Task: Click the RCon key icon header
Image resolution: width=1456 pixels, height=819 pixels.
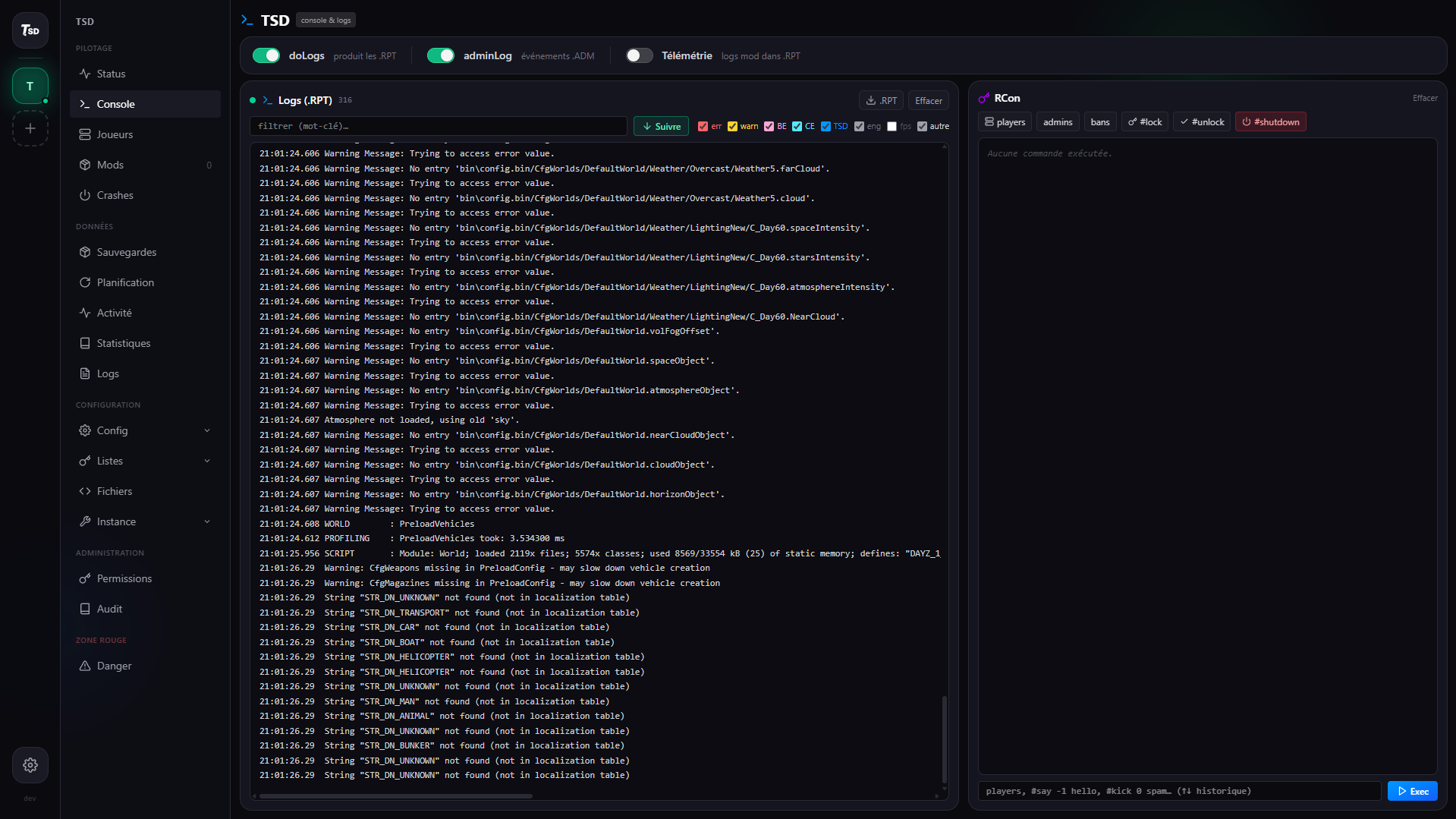Action: click(x=984, y=98)
